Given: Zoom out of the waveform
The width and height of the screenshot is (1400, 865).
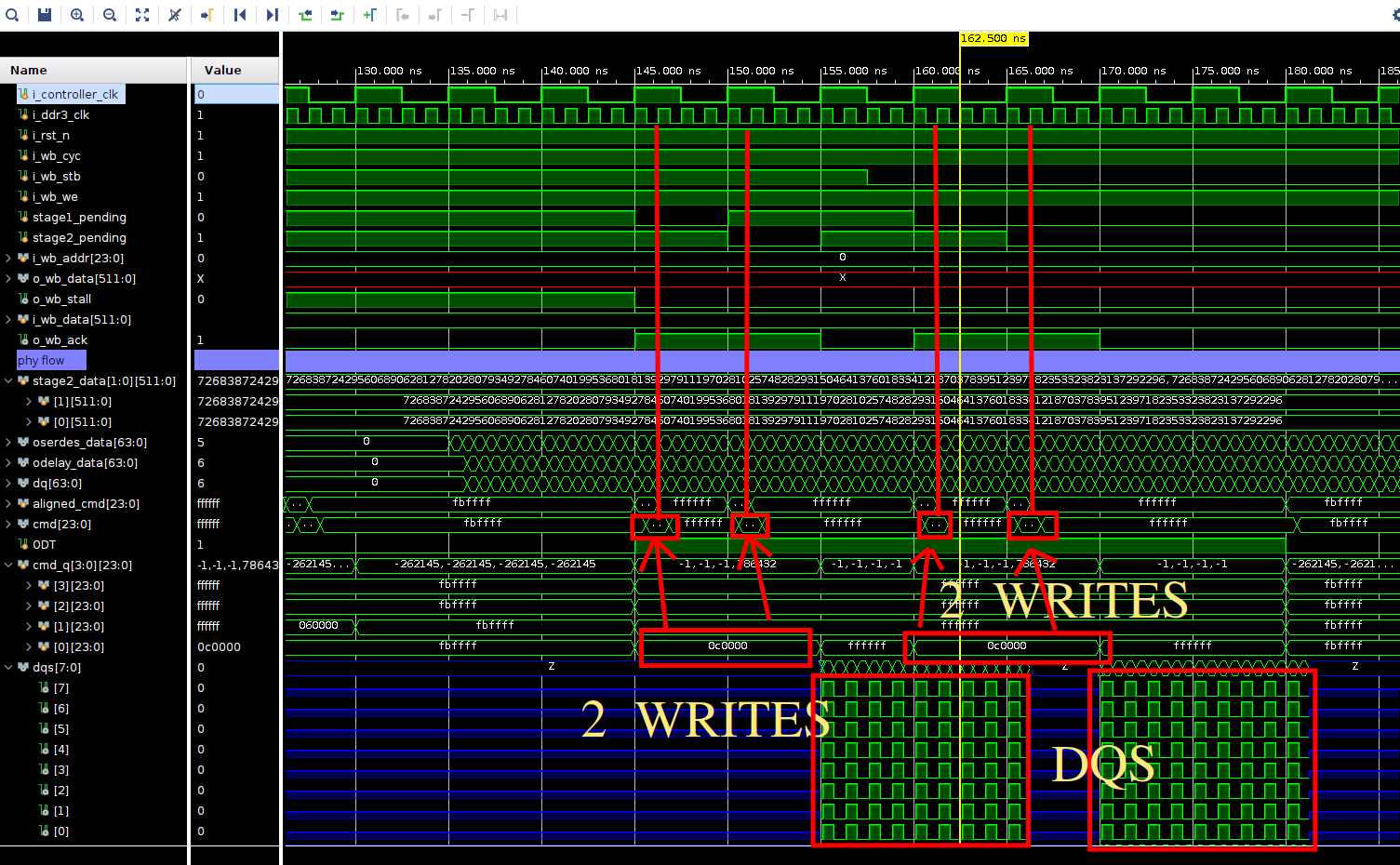Looking at the screenshot, I should tap(110, 15).
